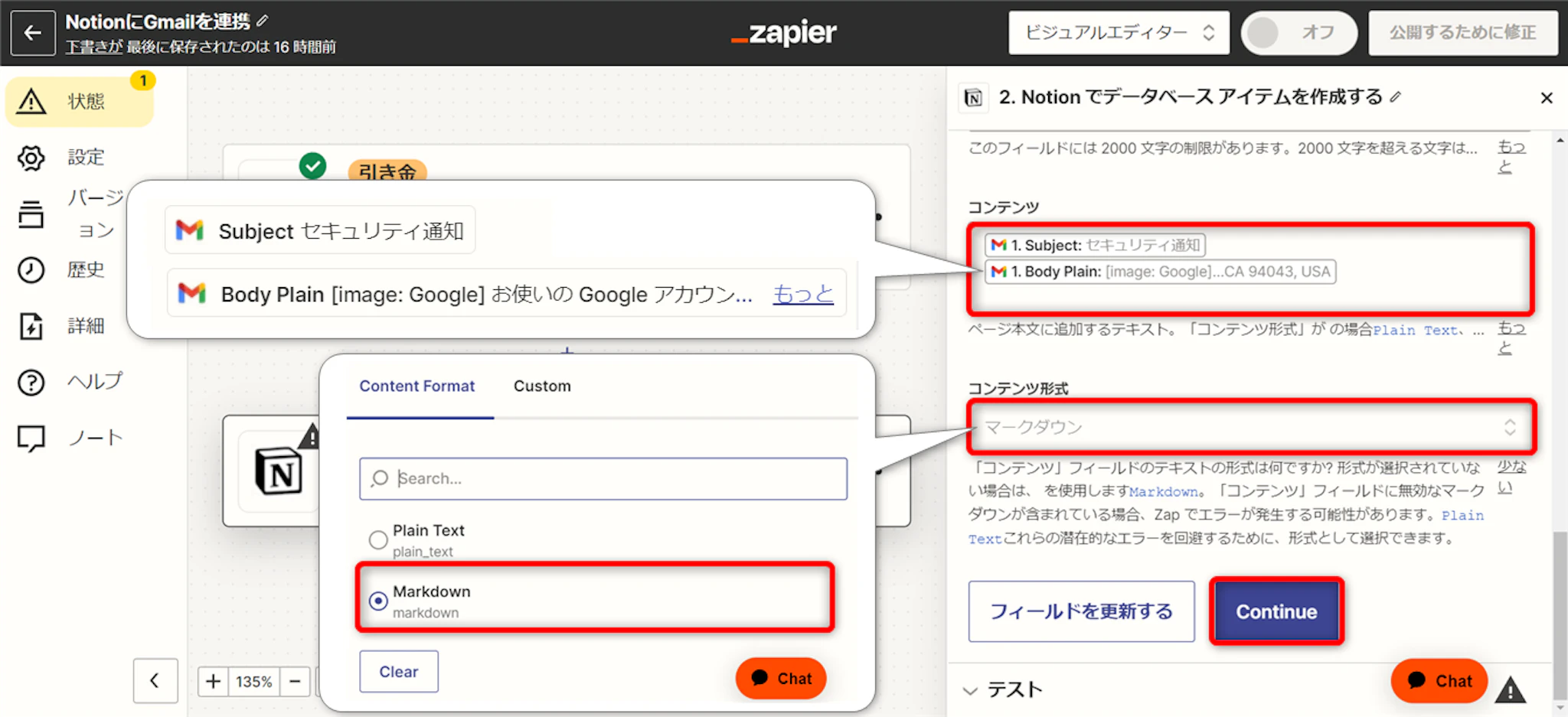Click the back arrow icon
Image resolution: width=1568 pixels, height=717 pixels.
click(x=33, y=33)
